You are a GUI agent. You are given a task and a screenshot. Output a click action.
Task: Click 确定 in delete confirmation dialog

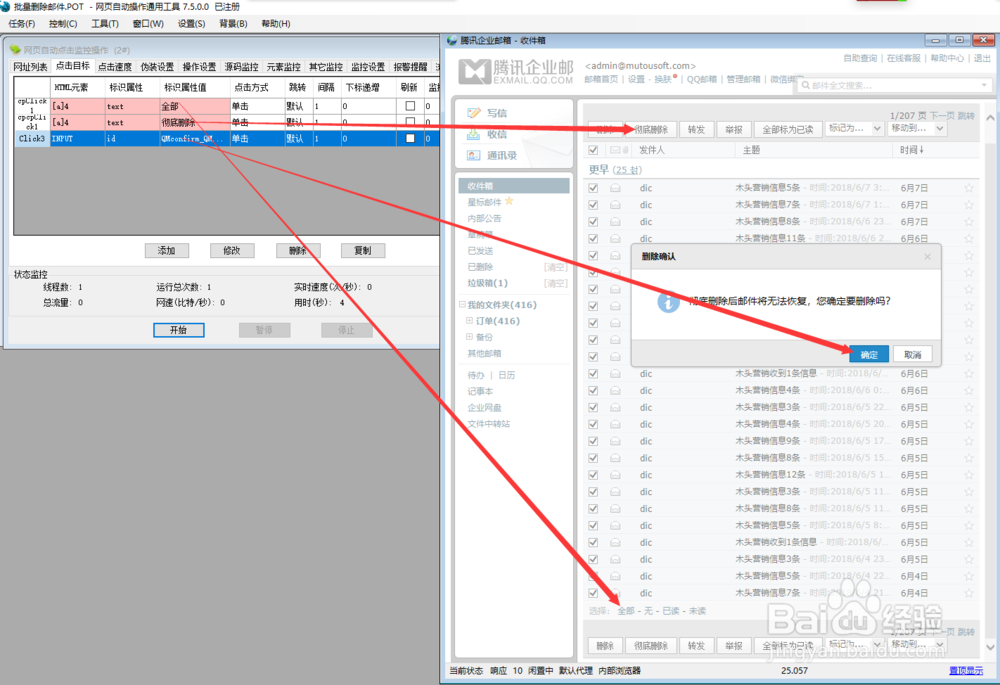(x=869, y=355)
